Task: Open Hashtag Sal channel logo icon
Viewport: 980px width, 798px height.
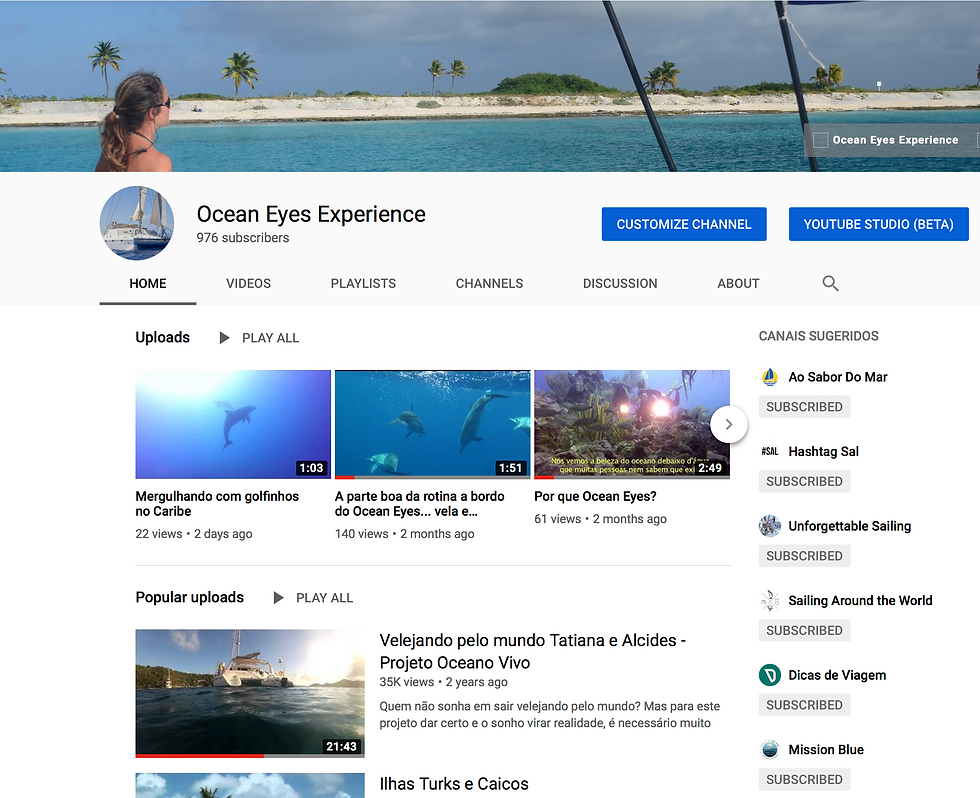Action: point(770,451)
